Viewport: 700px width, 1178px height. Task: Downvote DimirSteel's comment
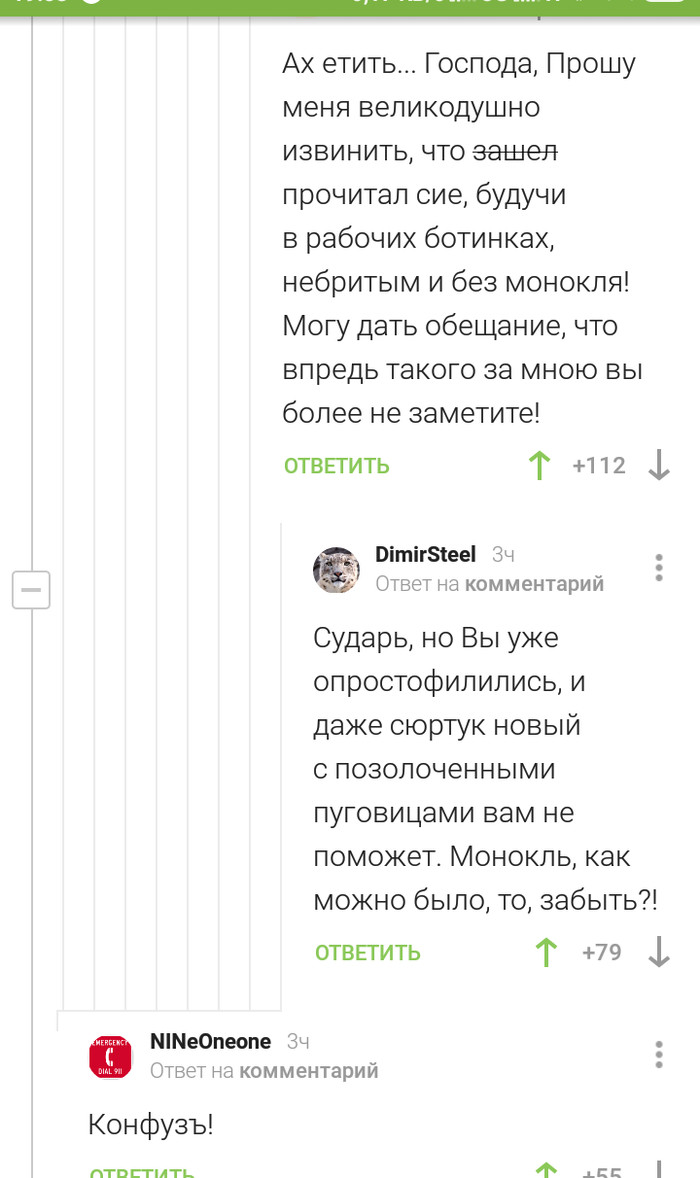[659, 952]
